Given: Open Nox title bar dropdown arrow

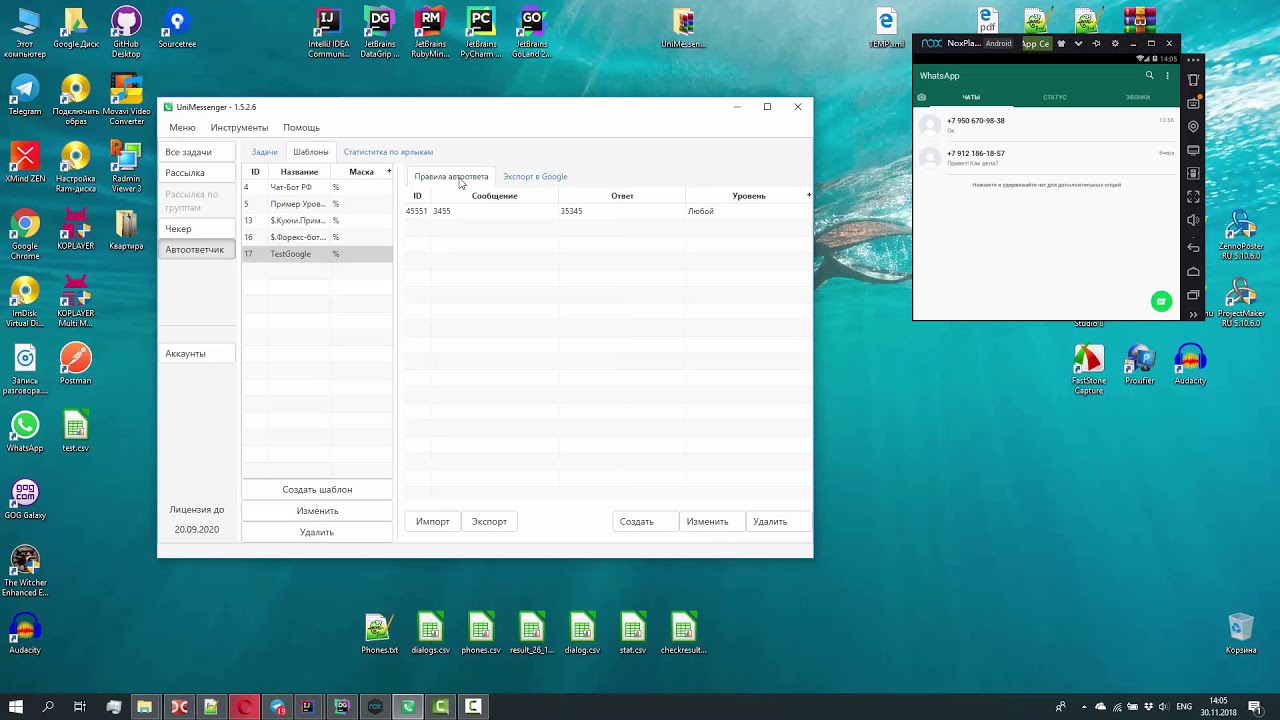Looking at the screenshot, I should (1078, 44).
